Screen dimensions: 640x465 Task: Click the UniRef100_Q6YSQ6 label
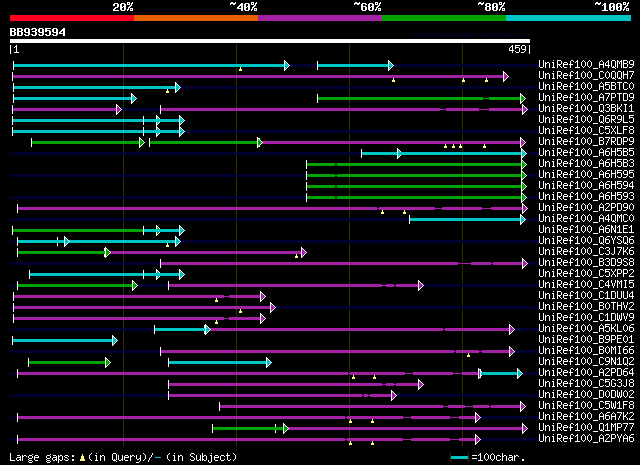point(586,240)
